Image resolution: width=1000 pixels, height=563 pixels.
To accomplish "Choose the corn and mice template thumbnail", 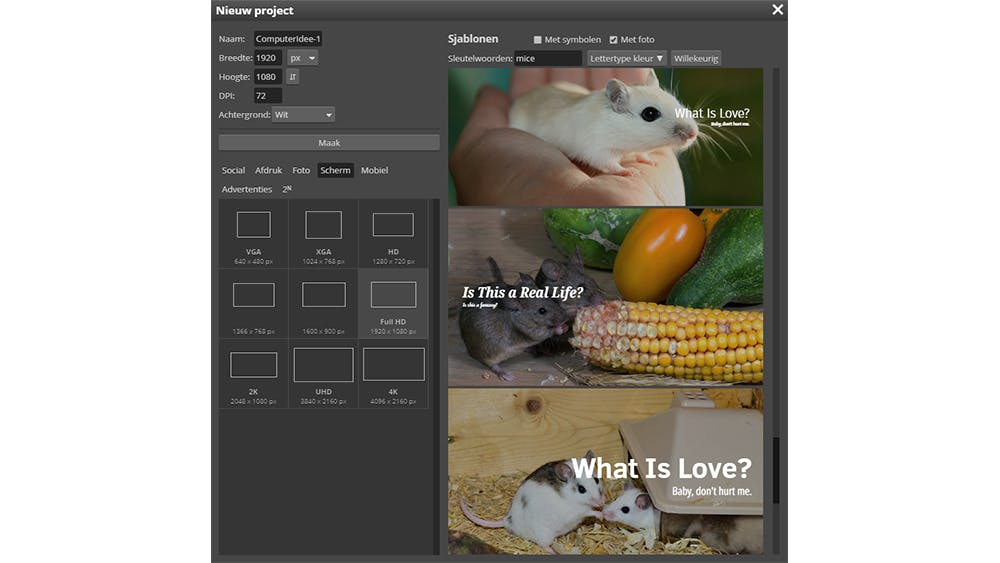I will 605,297.
